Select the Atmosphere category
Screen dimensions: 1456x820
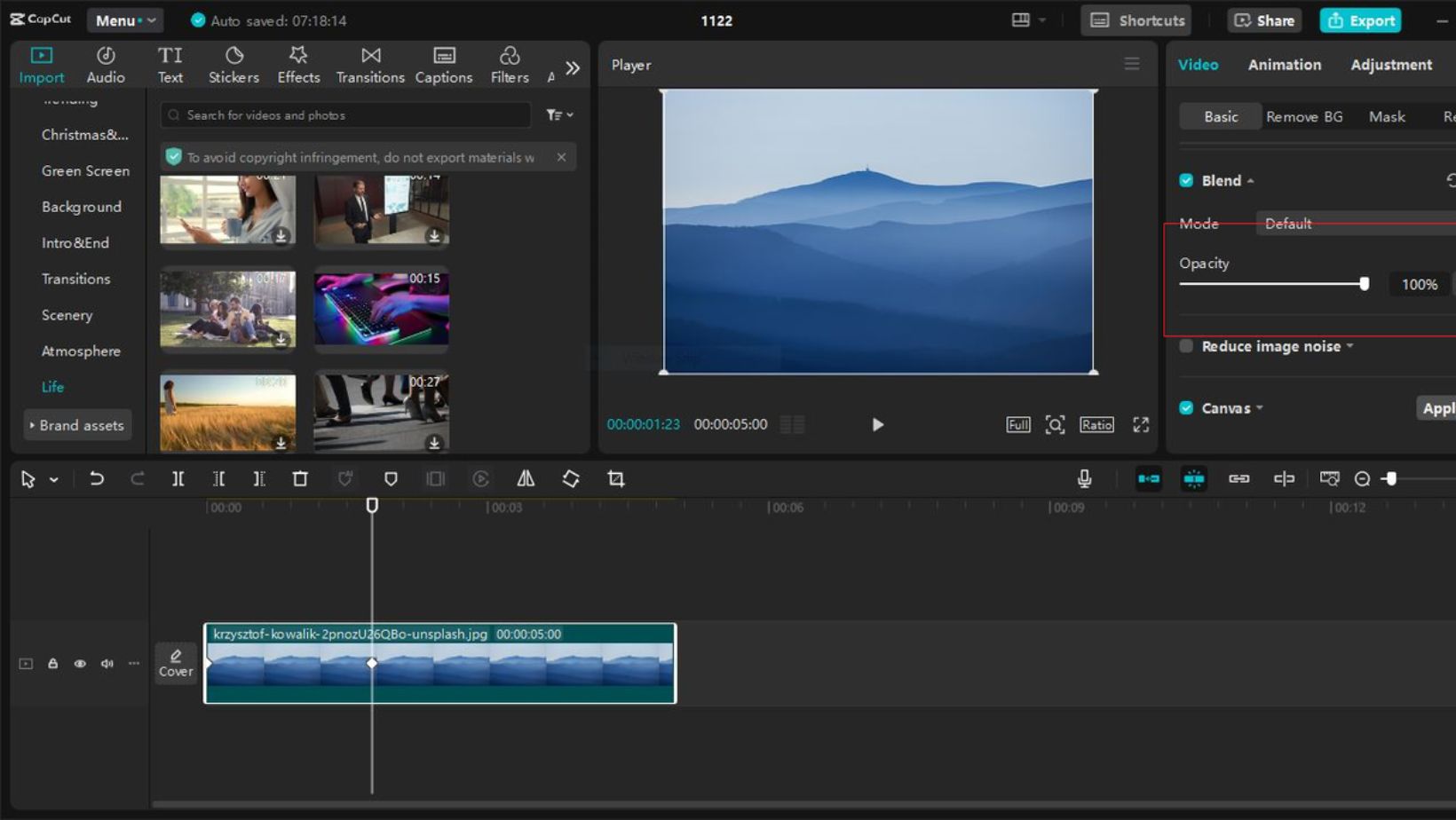[81, 351]
